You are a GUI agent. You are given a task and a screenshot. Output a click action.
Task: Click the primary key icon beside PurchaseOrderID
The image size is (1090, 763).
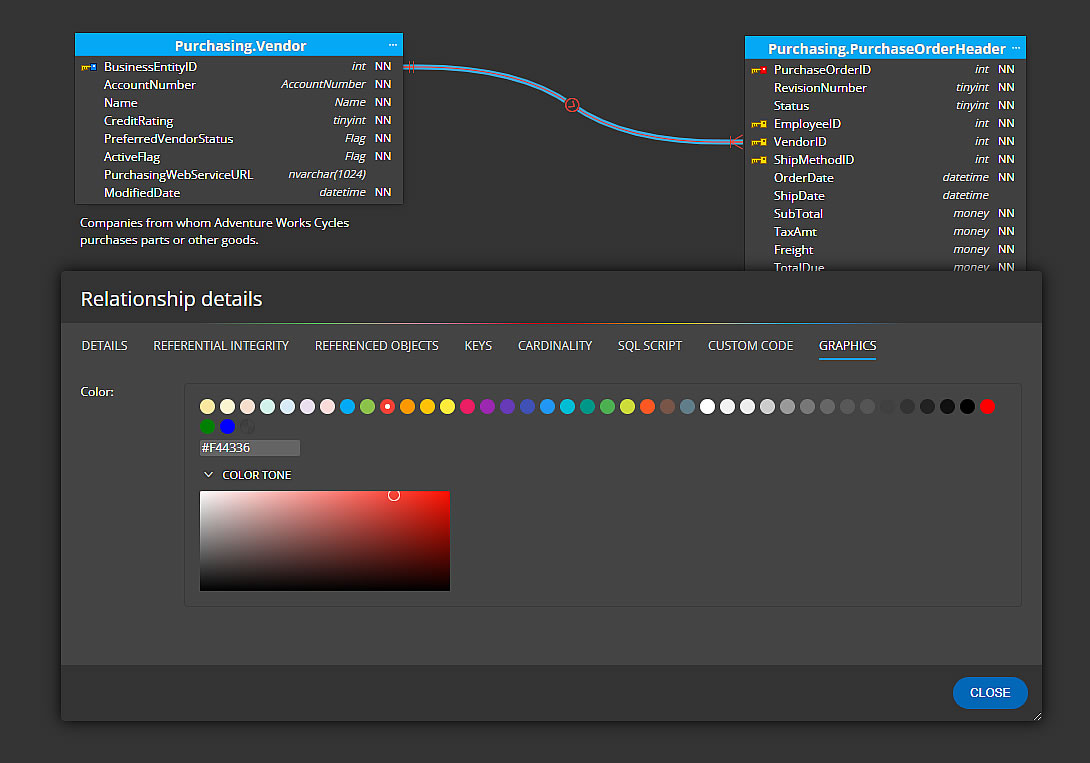(x=757, y=69)
